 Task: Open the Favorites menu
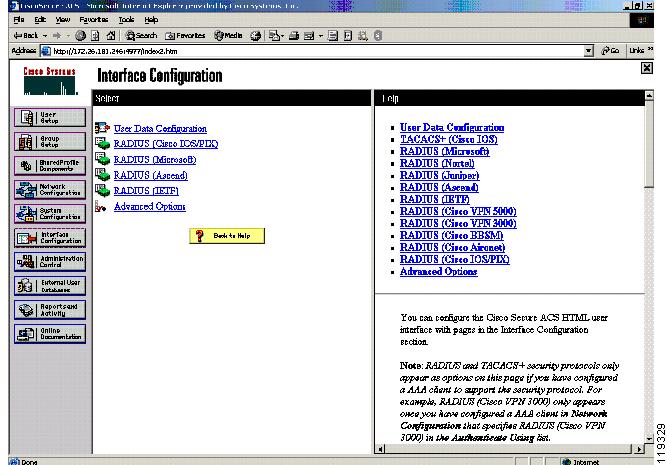click(94, 20)
